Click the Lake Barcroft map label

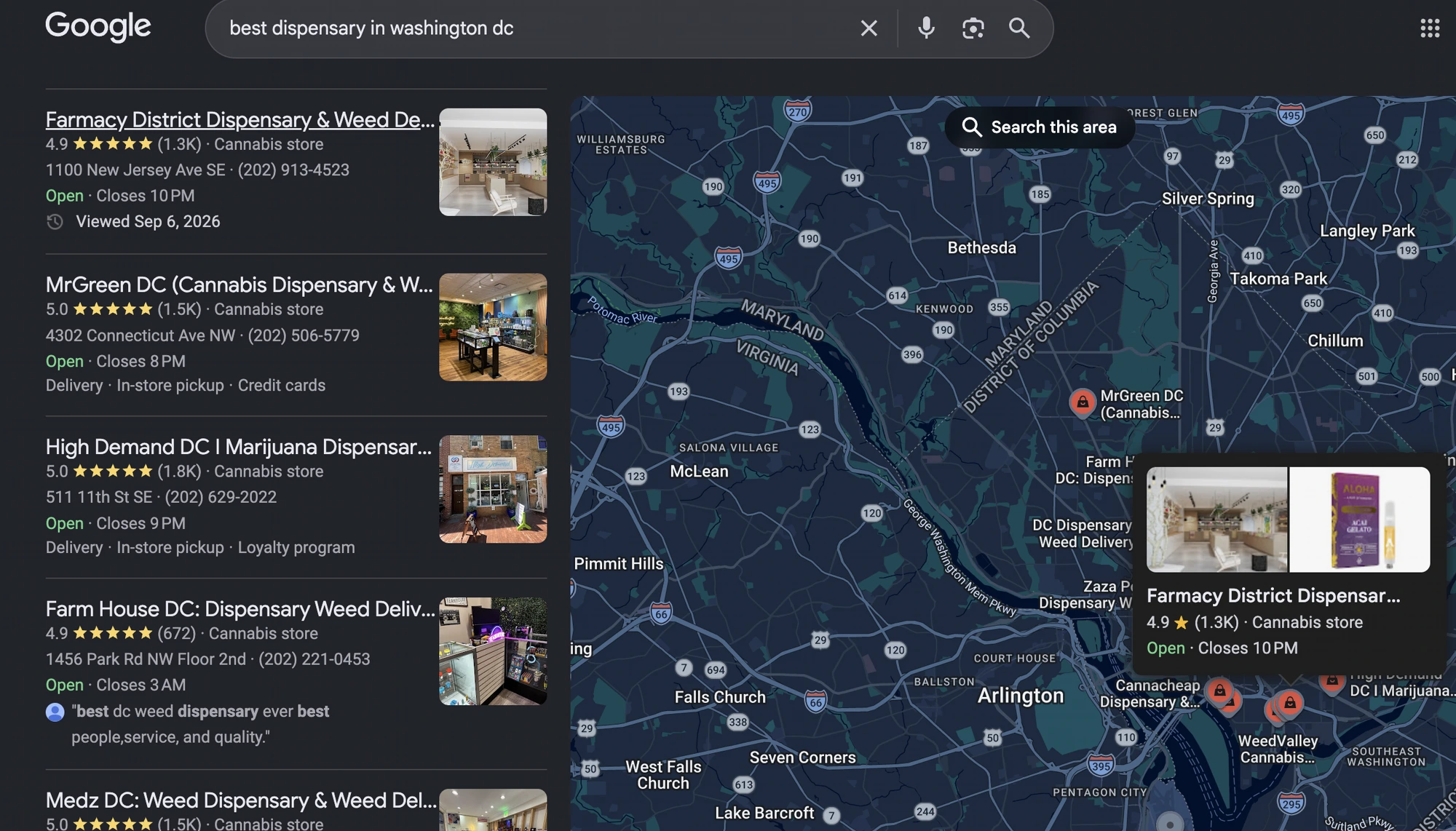point(764,813)
